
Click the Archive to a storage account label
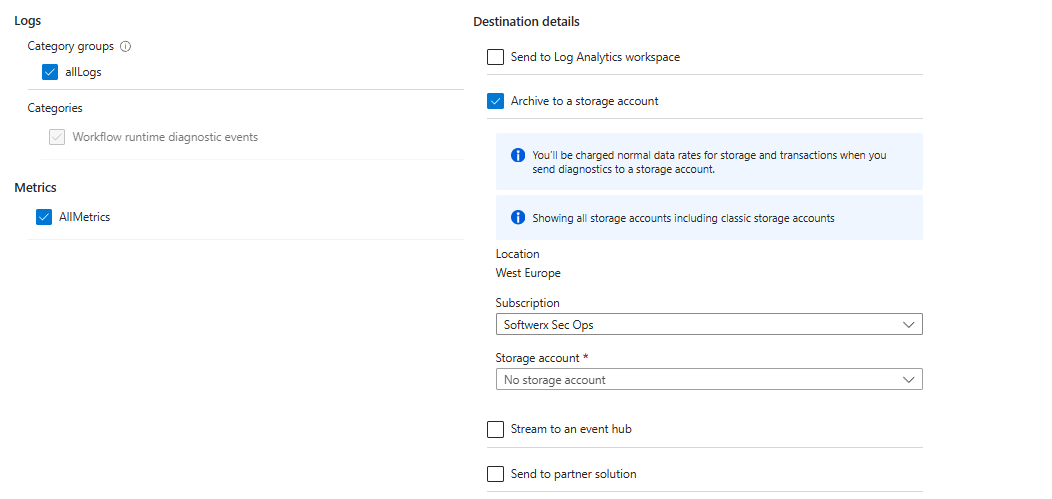coord(584,101)
